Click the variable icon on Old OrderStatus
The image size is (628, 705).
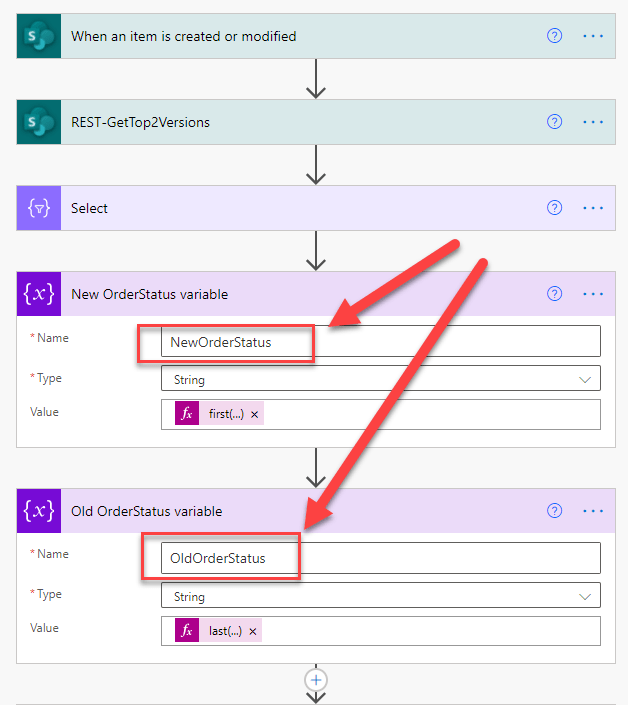click(39, 511)
